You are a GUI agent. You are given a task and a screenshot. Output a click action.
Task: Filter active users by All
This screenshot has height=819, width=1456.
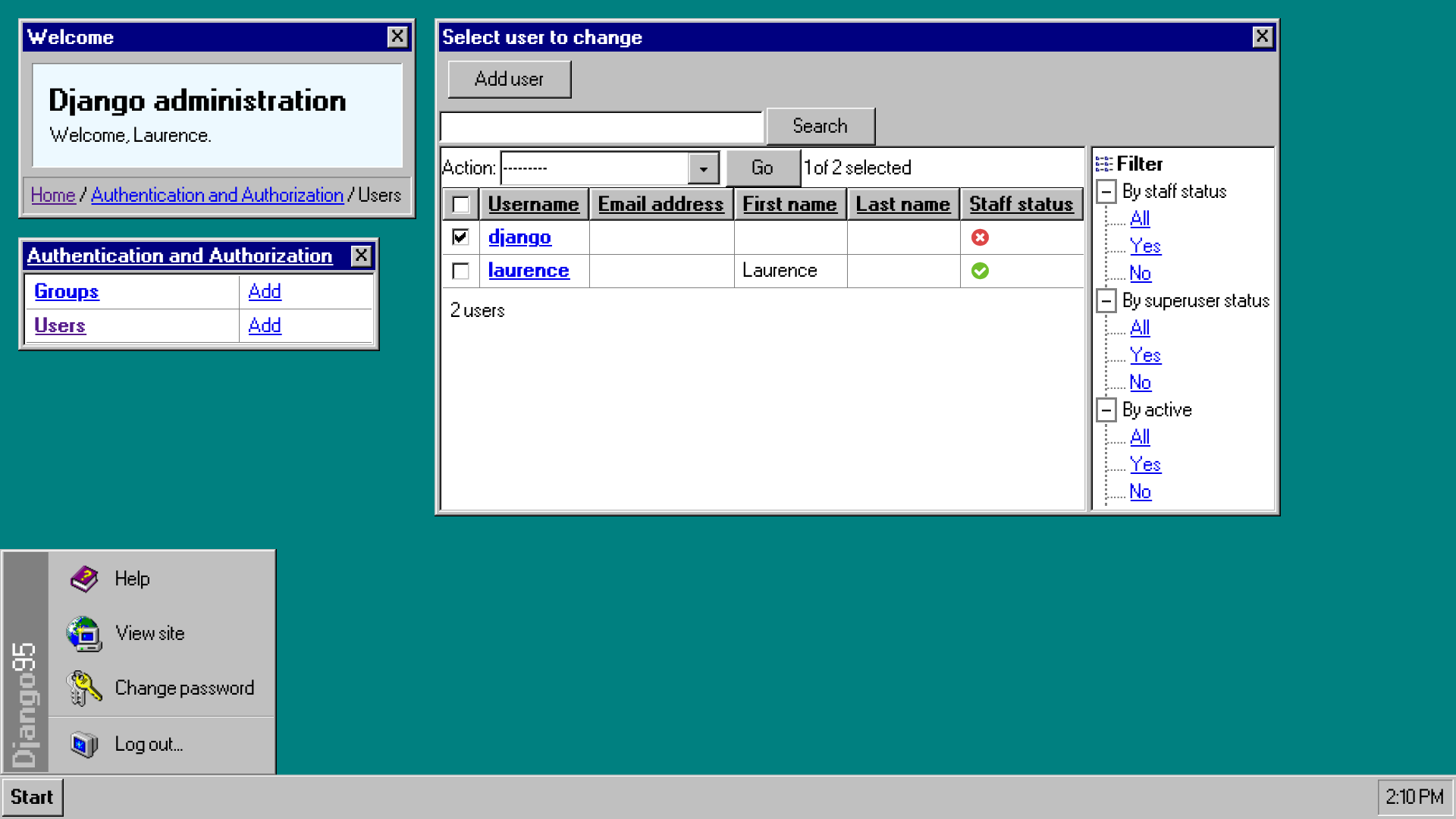[1140, 438]
